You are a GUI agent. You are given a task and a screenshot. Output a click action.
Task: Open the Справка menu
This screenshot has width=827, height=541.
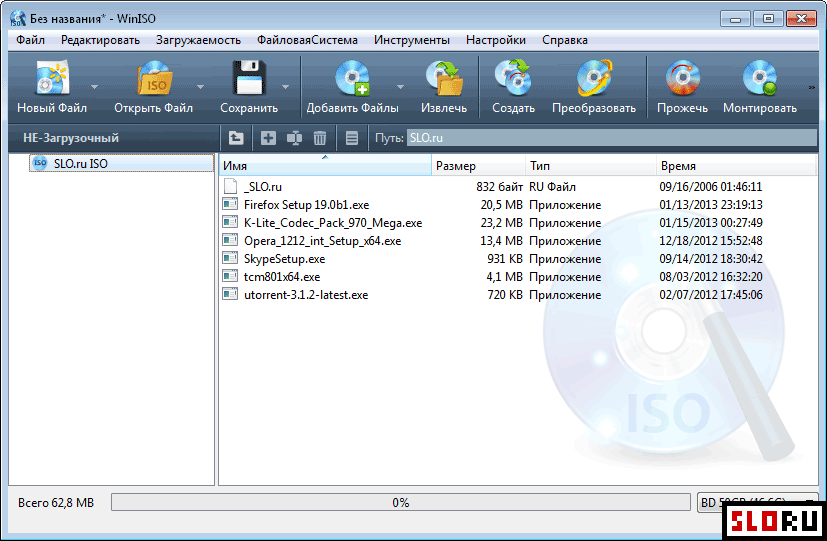tap(565, 40)
